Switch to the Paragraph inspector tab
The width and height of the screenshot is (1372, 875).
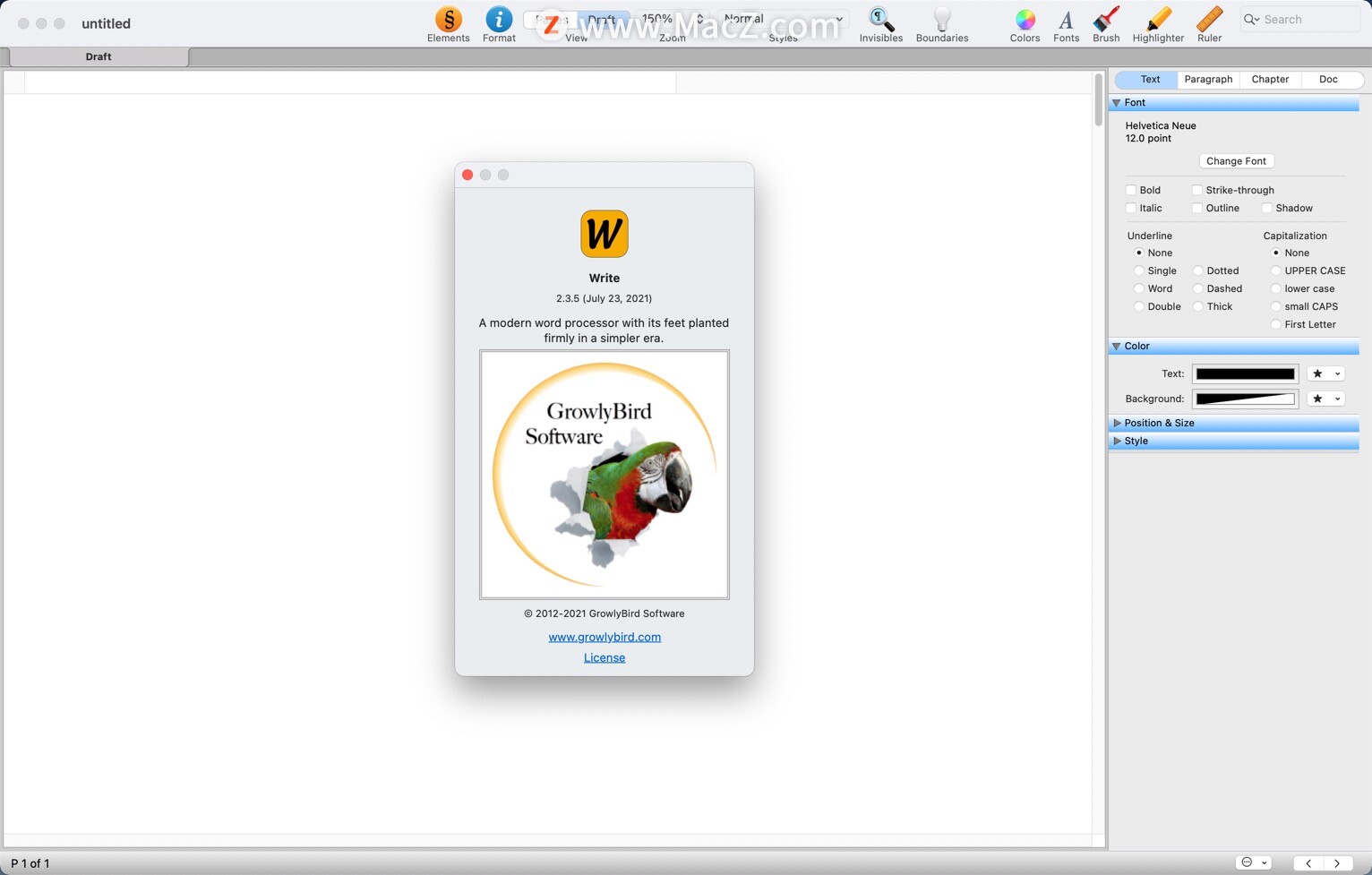1208,80
